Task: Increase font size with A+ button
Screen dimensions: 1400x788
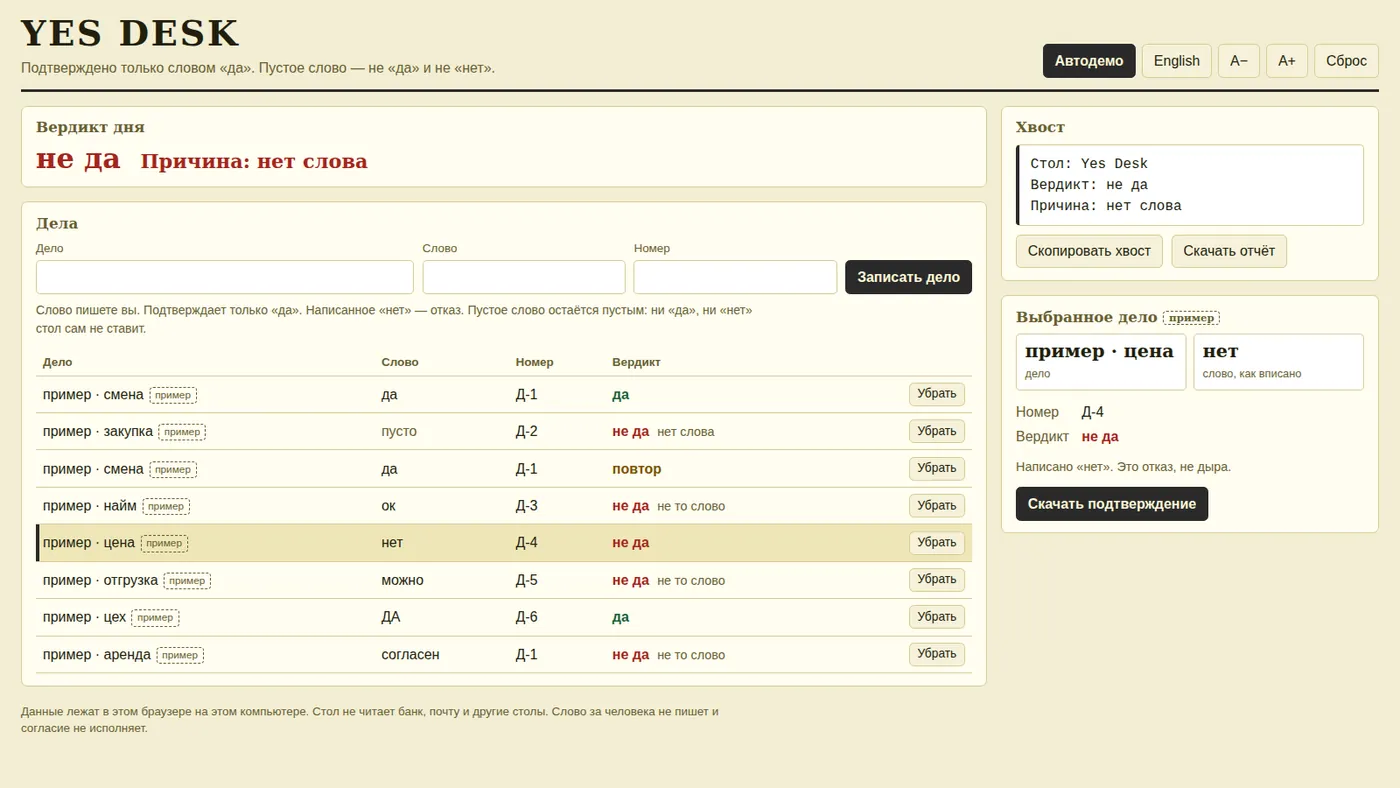Action: pyautogui.click(x=1287, y=61)
